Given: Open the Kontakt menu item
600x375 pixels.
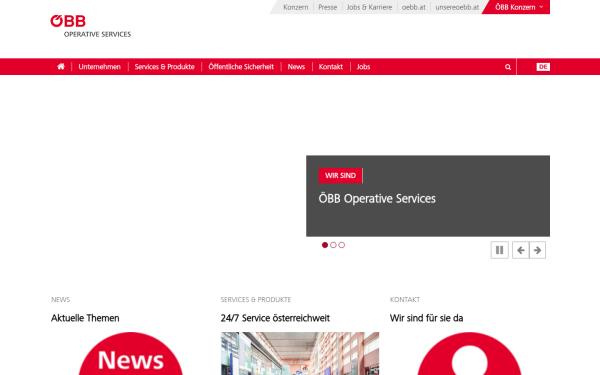Looking at the screenshot, I should point(331,67).
